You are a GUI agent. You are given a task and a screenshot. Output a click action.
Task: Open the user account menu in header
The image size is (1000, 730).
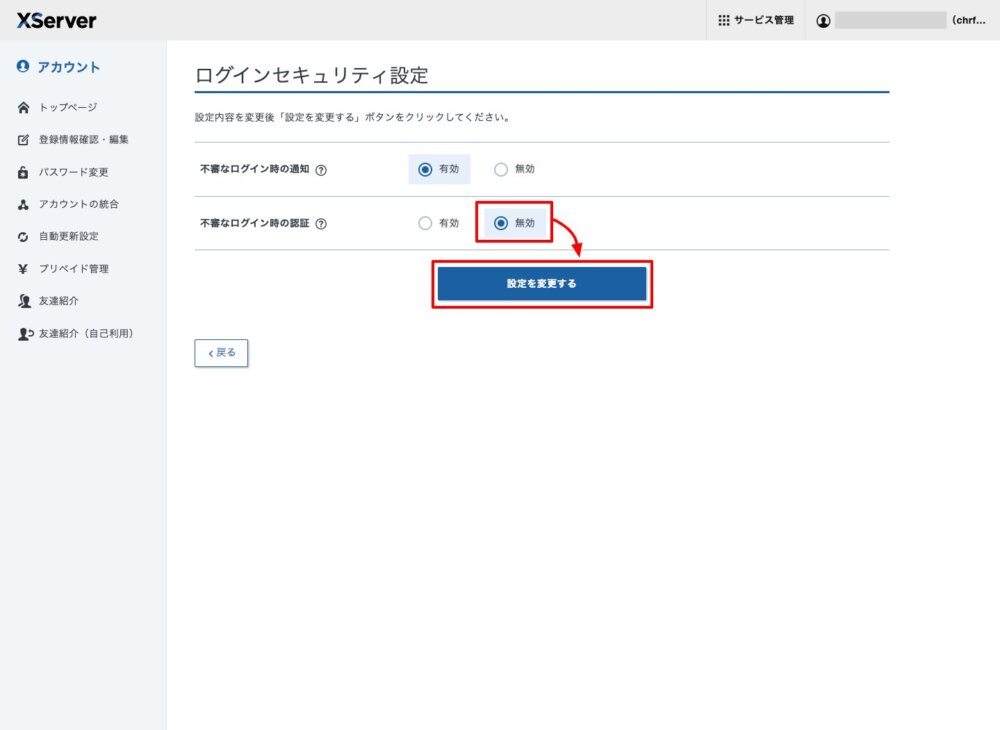tap(900, 20)
